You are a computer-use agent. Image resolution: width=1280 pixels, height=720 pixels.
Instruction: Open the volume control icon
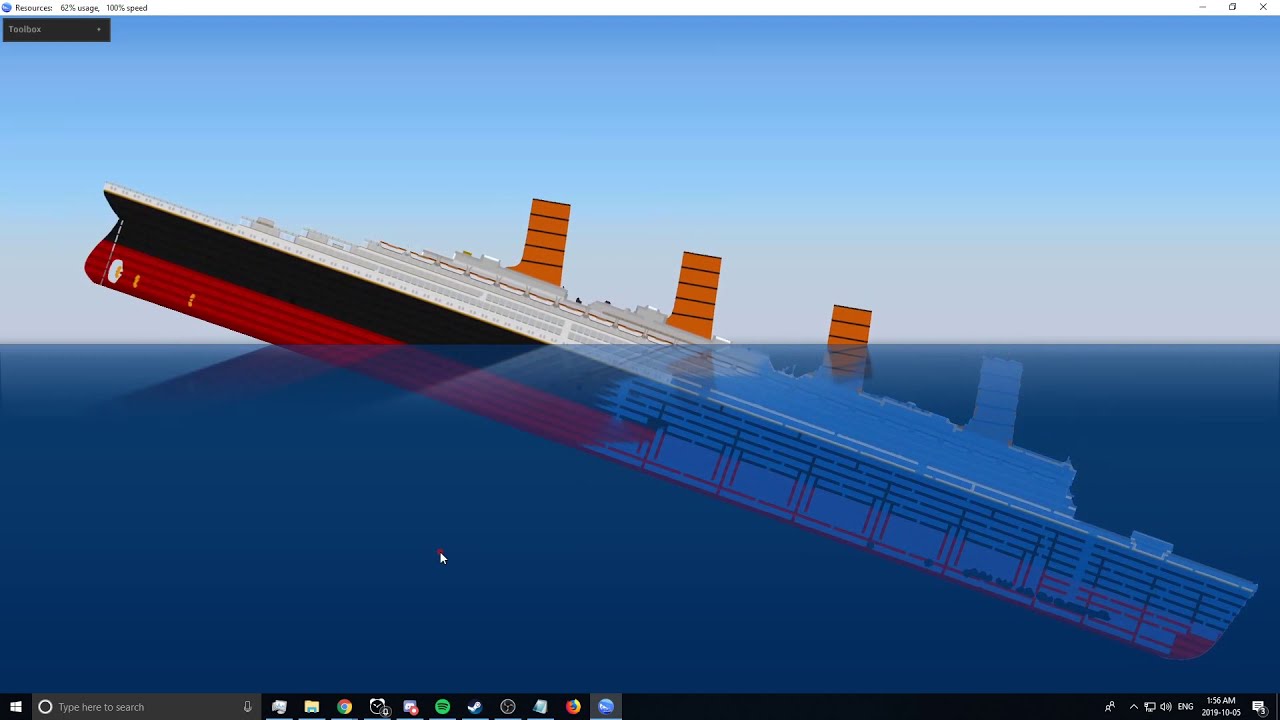[1165, 707]
